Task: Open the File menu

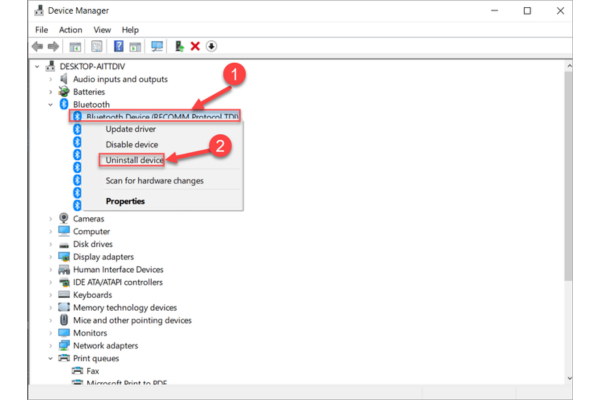Action: tap(41, 29)
